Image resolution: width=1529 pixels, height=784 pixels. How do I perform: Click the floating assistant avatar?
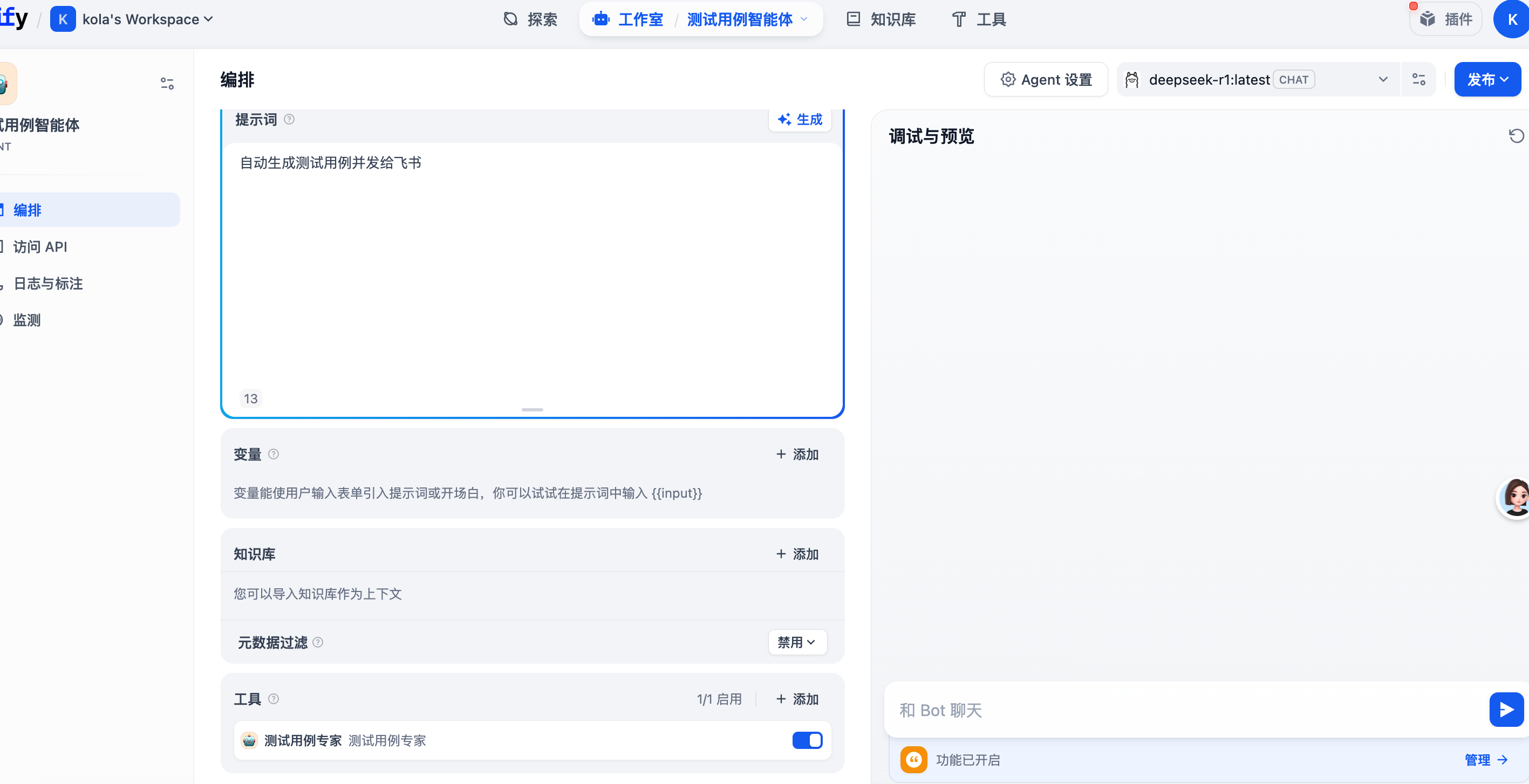click(1513, 498)
